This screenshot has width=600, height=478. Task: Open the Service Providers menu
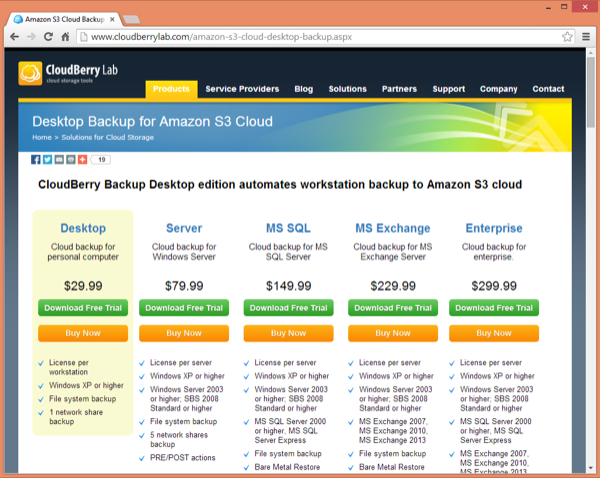(242, 89)
